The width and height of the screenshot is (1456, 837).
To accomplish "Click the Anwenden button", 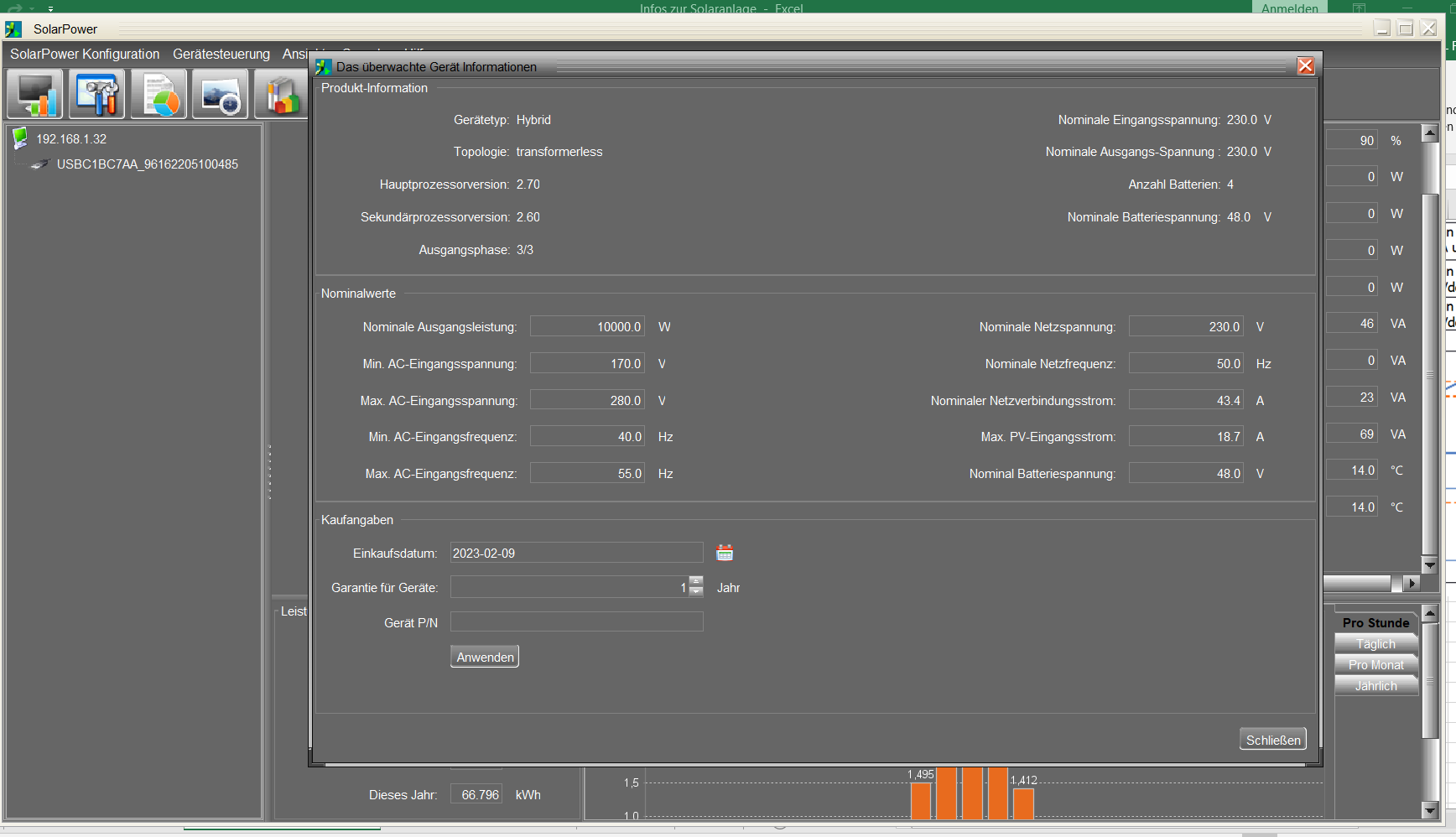I will [485, 657].
